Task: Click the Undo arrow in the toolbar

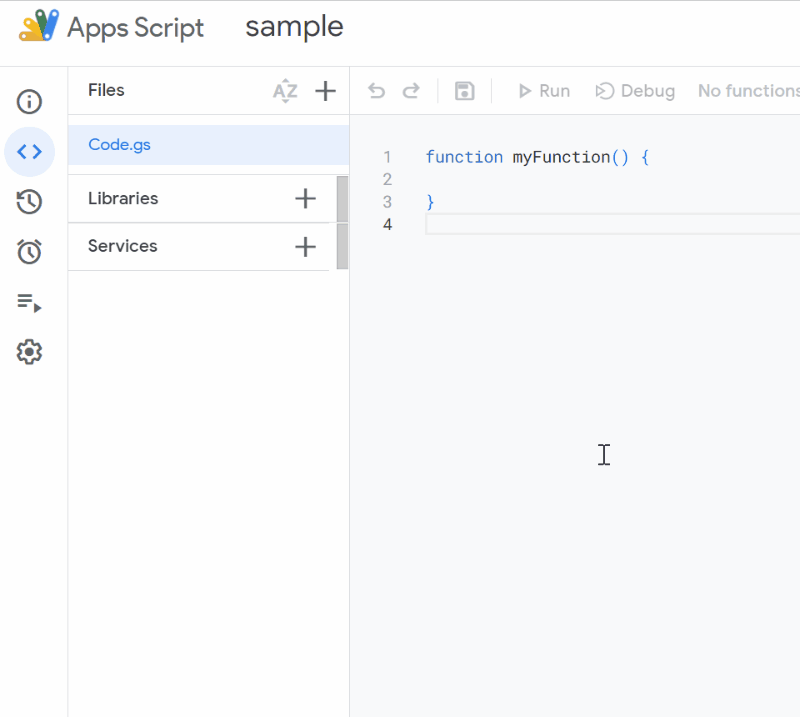Action: (377, 92)
